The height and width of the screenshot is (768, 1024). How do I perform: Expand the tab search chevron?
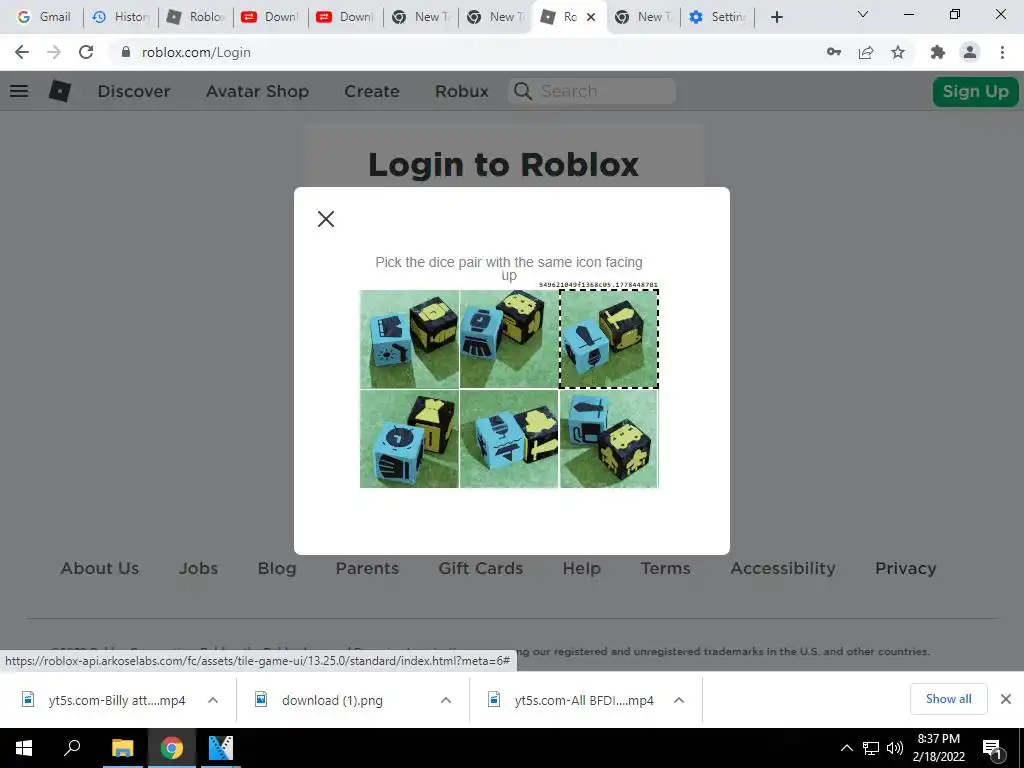[863, 14]
